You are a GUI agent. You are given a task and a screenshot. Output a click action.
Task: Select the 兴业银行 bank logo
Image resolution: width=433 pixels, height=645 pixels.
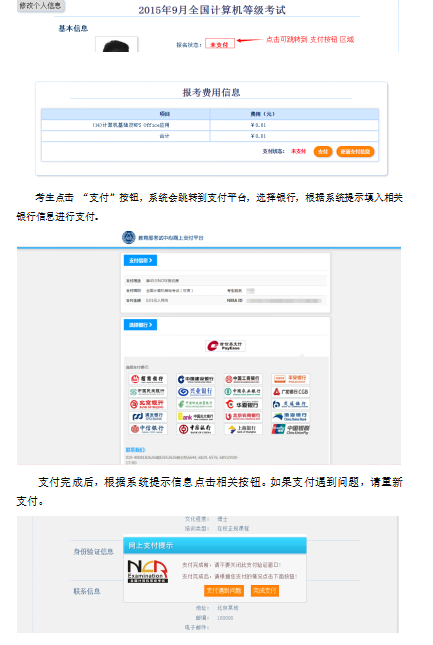196,392
